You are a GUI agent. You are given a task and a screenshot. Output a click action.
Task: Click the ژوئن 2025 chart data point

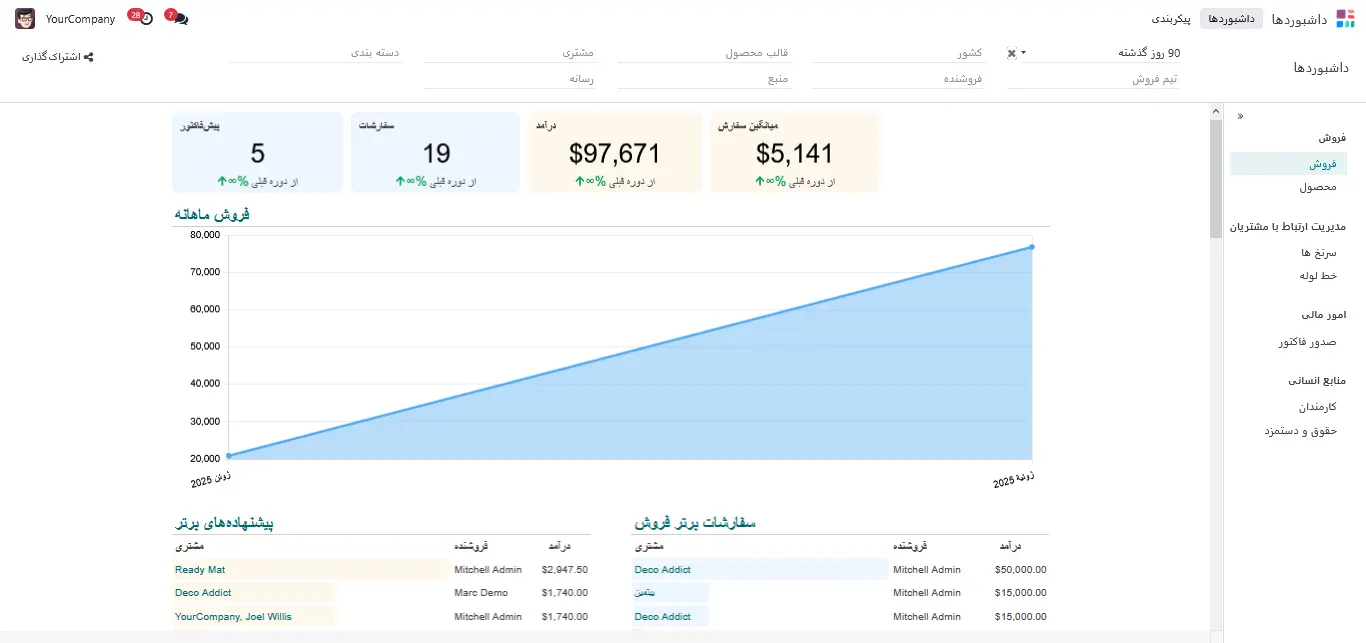point(229,456)
